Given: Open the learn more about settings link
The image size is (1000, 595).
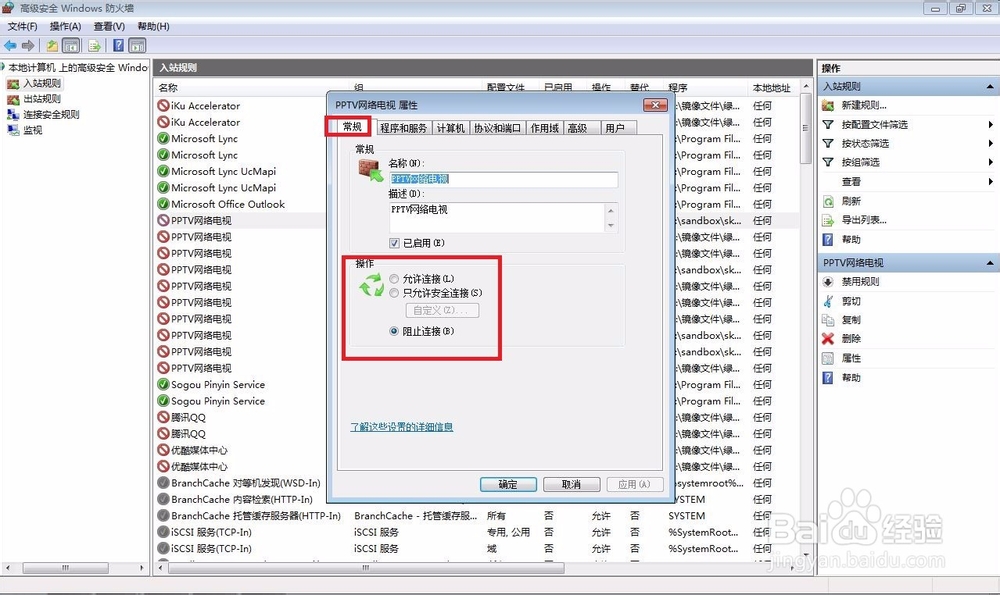Looking at the screenshot, I should point(401,427).
